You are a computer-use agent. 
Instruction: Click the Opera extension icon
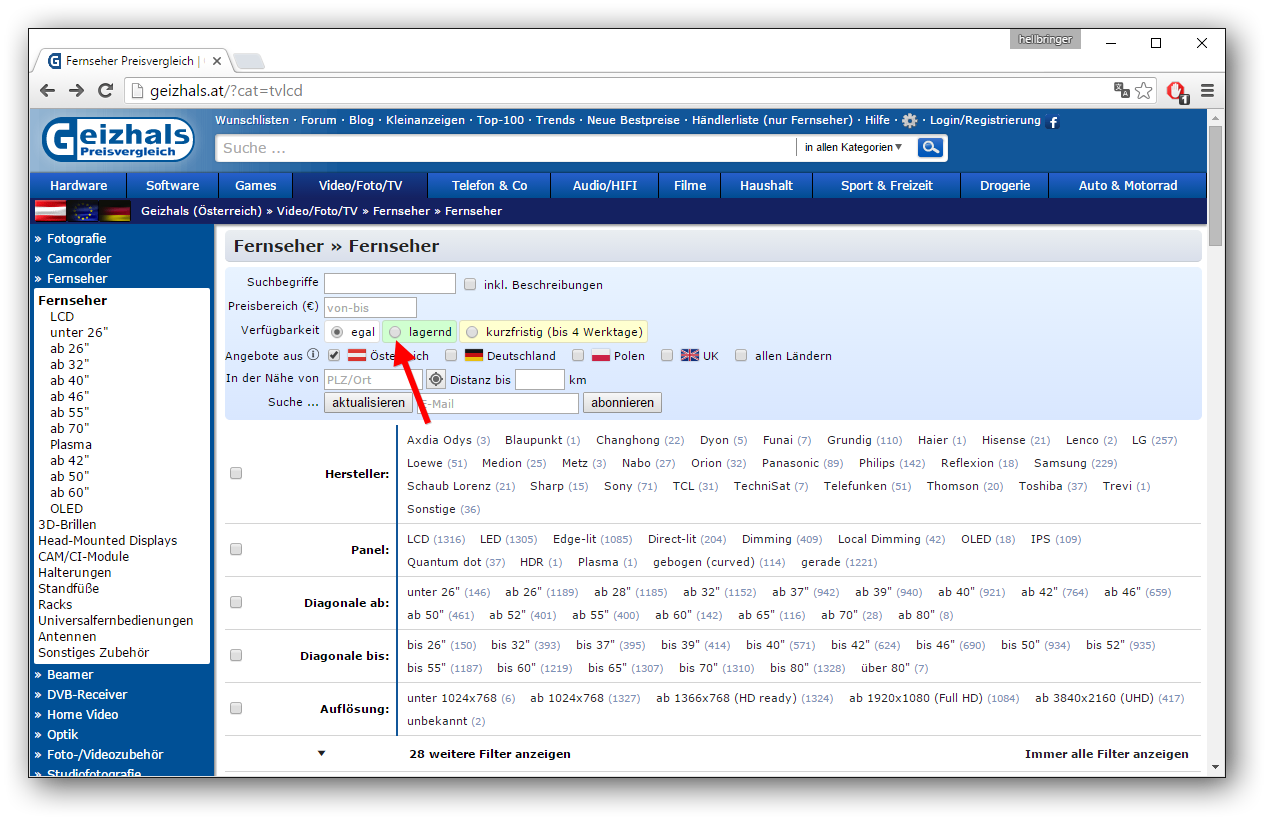pos(1177,91)
